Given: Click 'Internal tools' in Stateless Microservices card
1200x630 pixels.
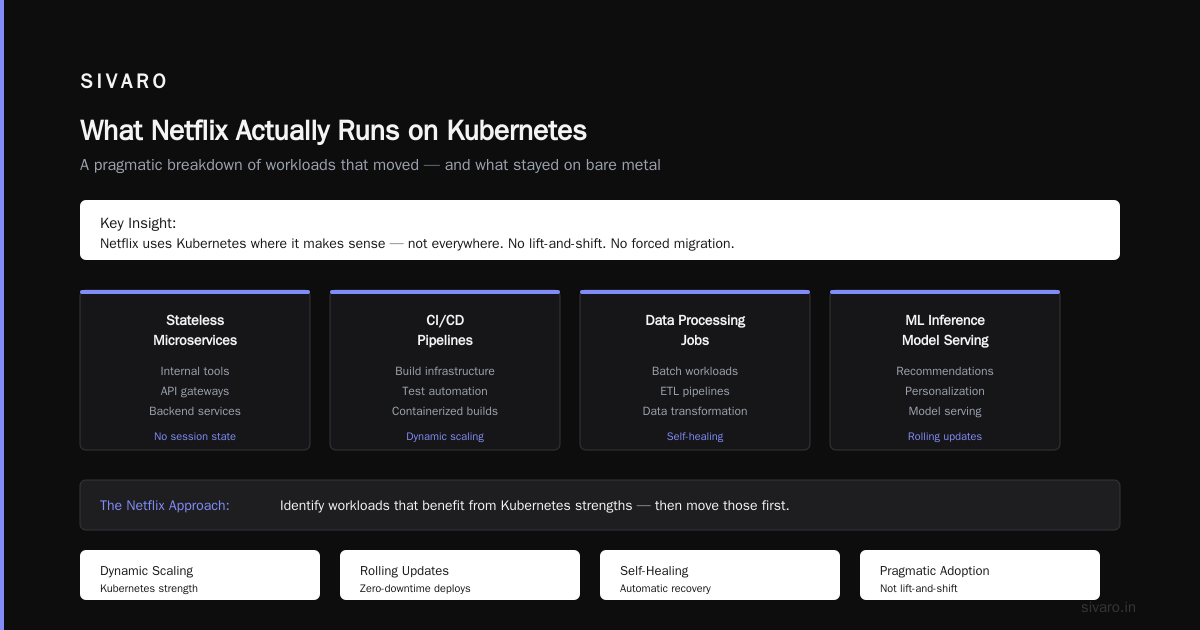Looking at the screenshot, I should click(195, 371).
